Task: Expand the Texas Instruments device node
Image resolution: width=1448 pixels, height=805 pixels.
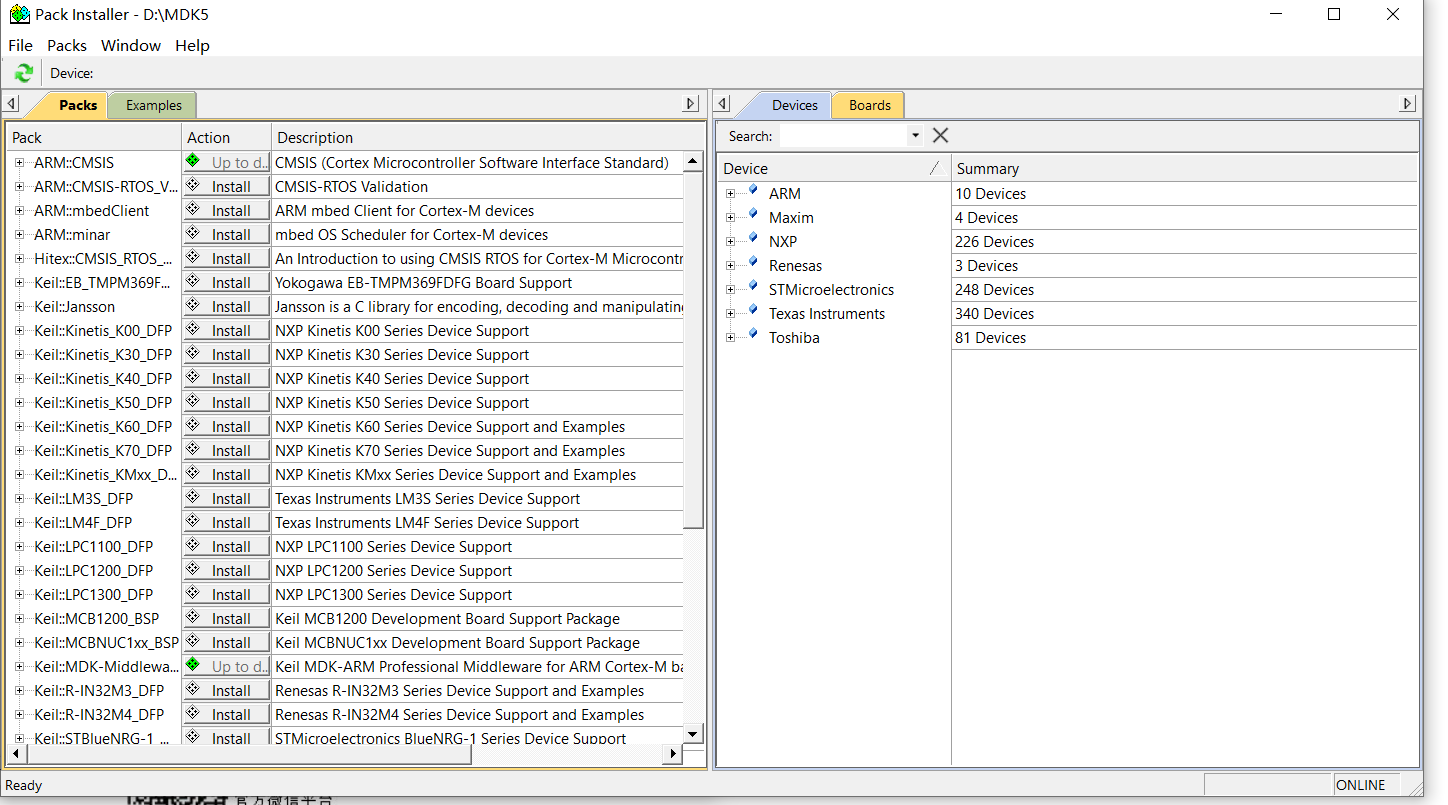Action: (x=730, y=313)
